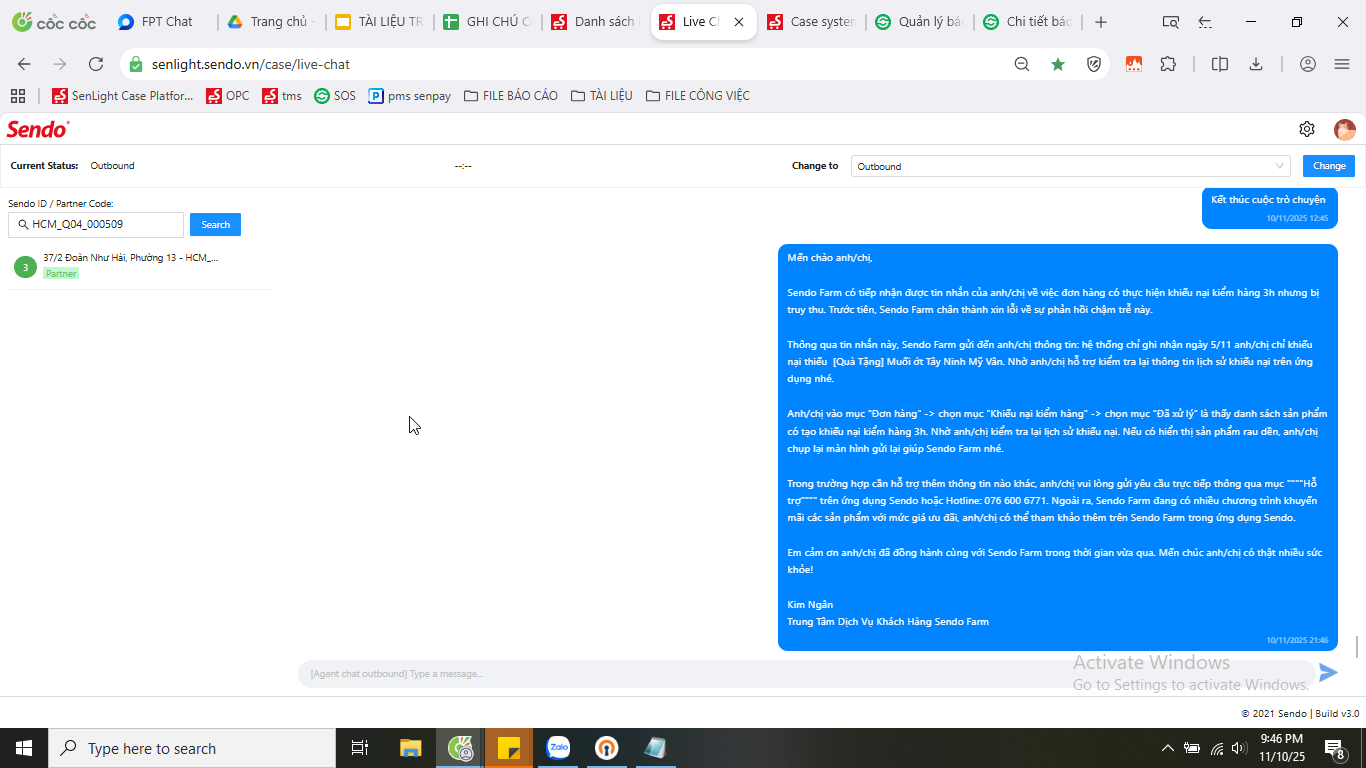
Task: Click the Sendo ID / Partner Code field
Action: pyautogui.click(x=96, y=224)
